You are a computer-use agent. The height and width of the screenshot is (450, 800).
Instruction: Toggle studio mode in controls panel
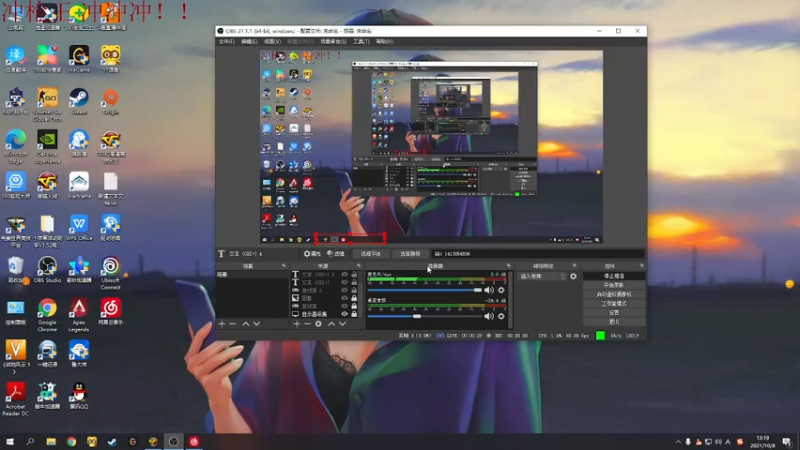pyautogui.click(x=614, y=304)
